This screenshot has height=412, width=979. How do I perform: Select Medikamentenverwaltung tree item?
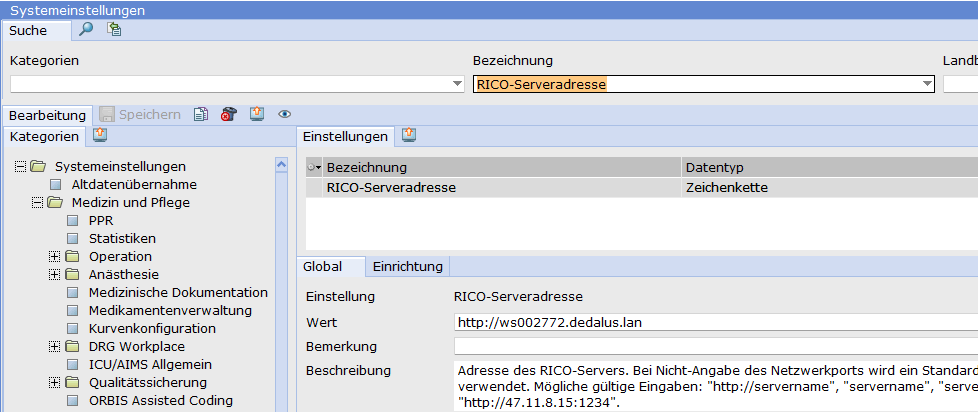pos(170,310)
